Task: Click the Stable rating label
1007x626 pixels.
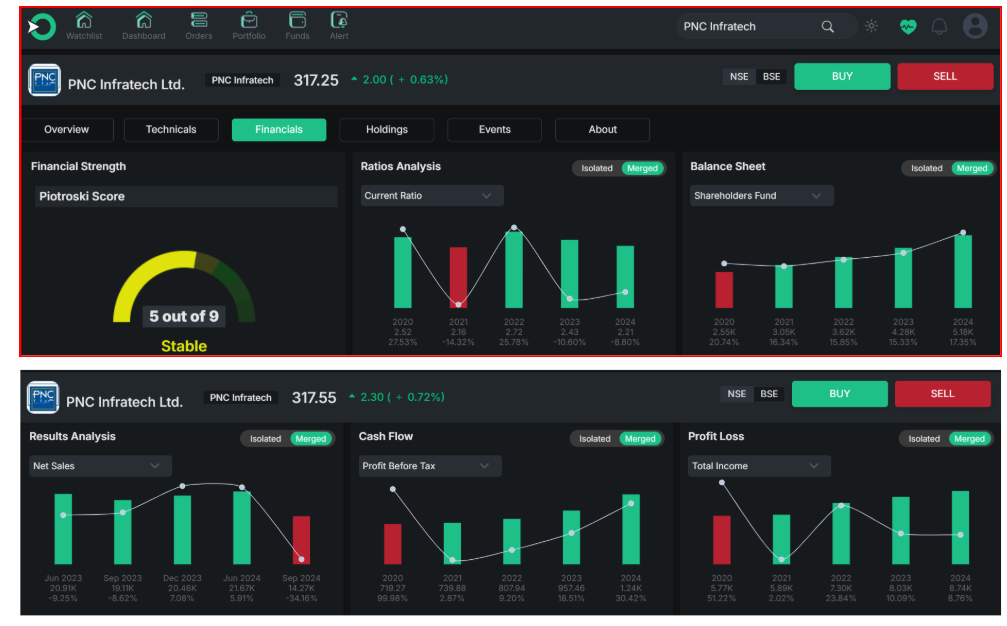Action: point(184,346)
